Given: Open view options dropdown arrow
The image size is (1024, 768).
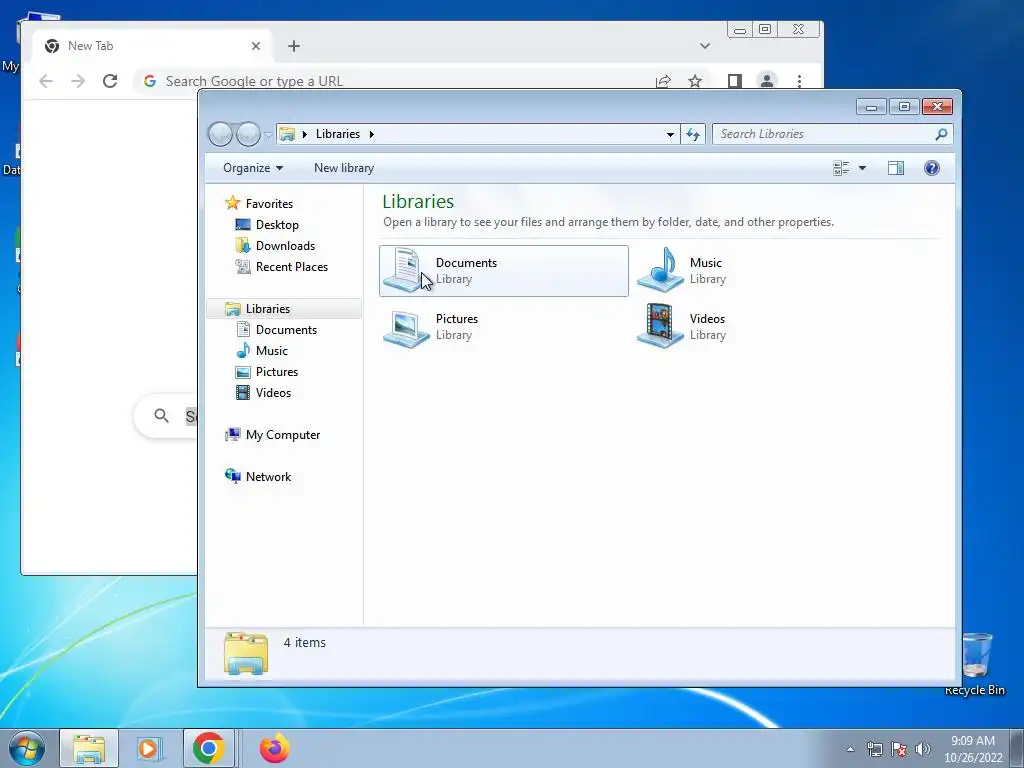Looking at the screenshot, I should 862,168.
